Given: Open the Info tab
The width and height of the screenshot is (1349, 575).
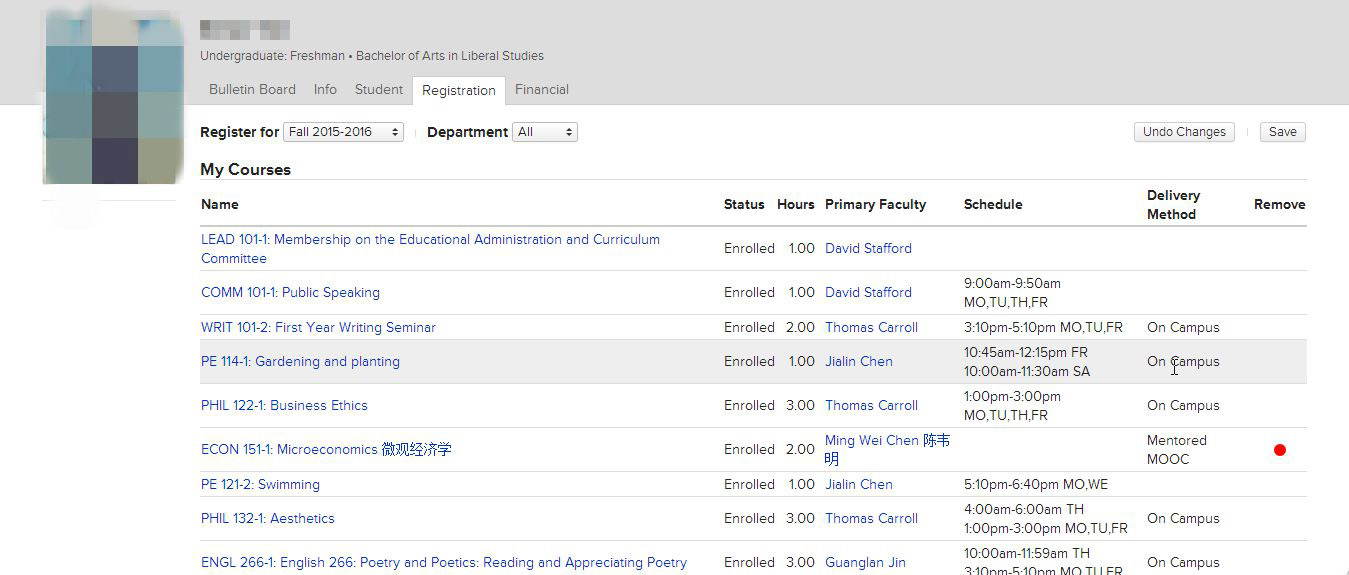Looking at the screenshot, I should [325, 89].
